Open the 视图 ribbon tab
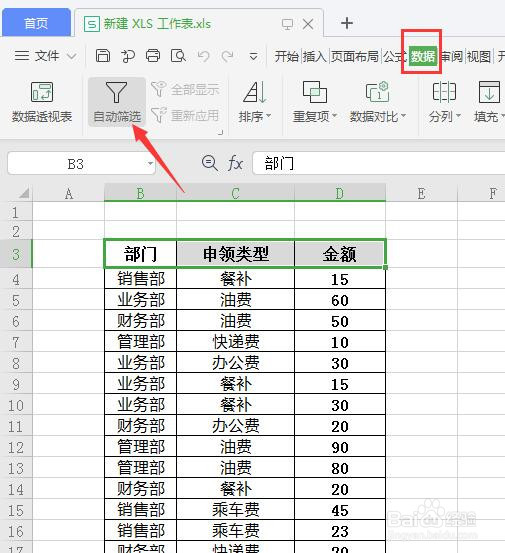 click(x=479, y=56)
